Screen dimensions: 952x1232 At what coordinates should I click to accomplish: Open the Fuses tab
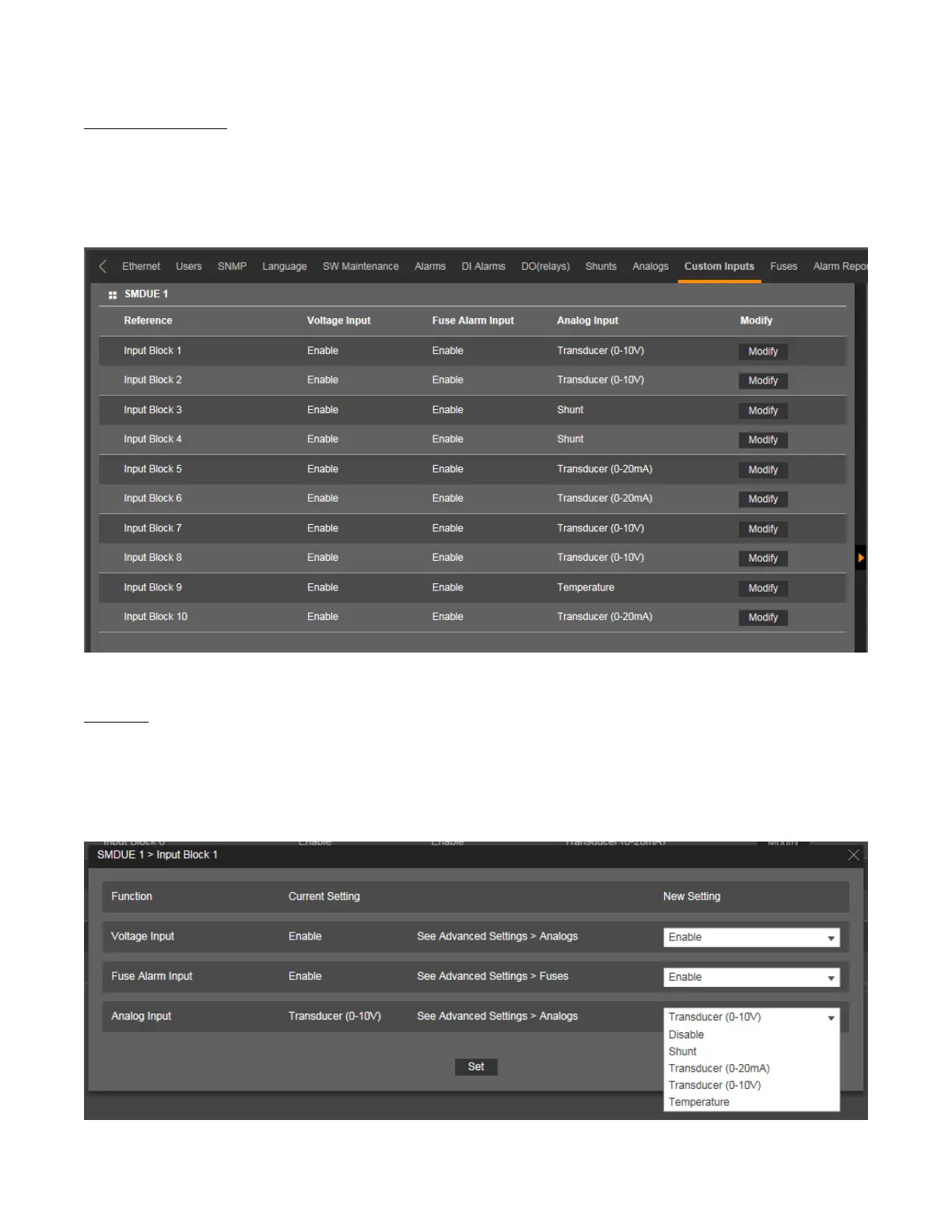pyautogui.click(x=783, y=266)
